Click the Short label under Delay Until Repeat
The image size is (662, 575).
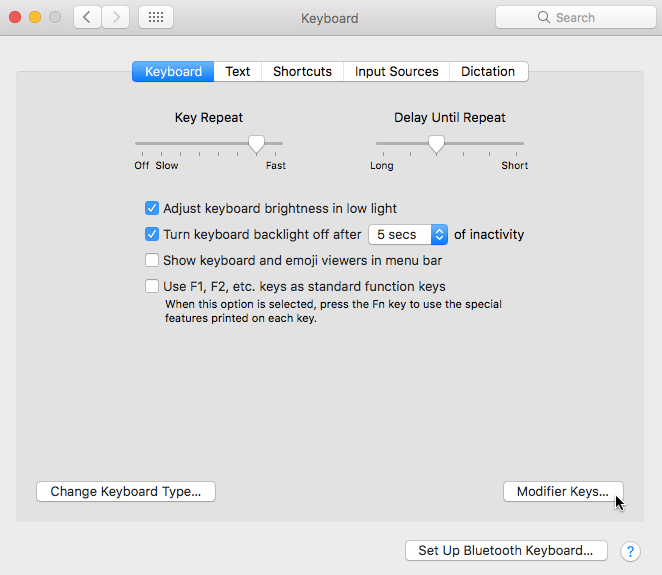515,165
